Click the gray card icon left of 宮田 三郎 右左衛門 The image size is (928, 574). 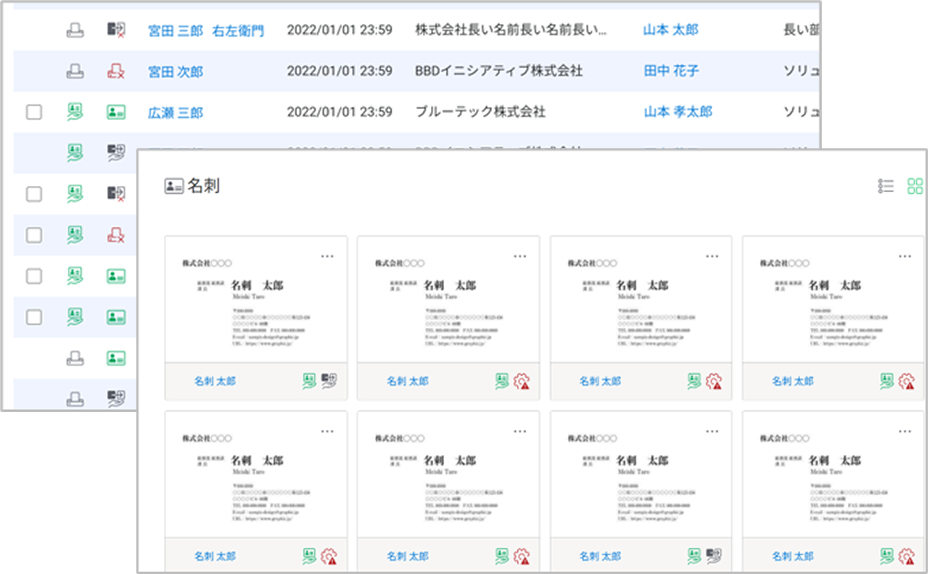point(116,30)
